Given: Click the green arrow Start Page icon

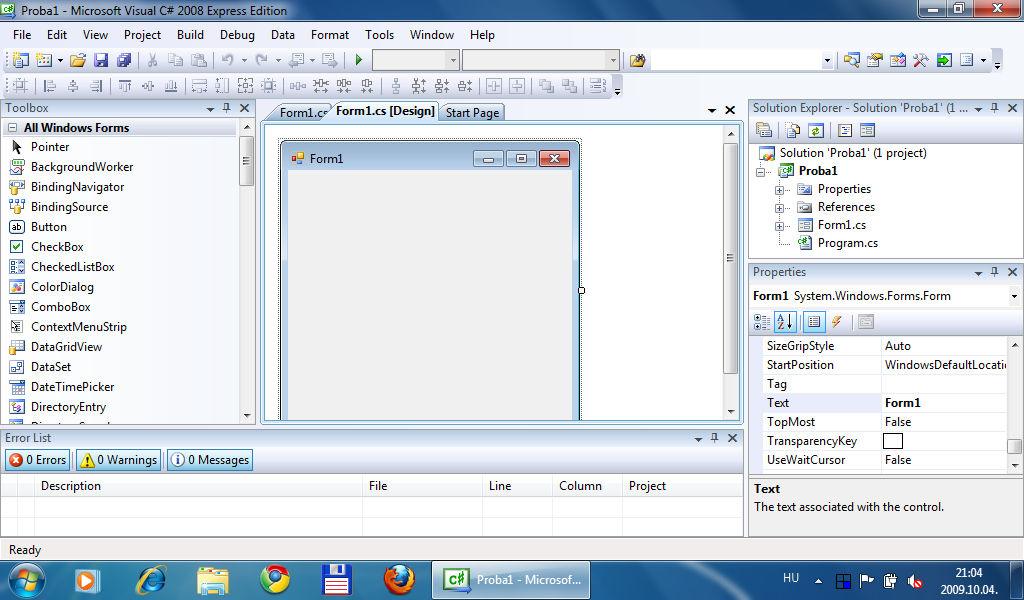Looking at the screenshot, I should (x=944, y=60).
